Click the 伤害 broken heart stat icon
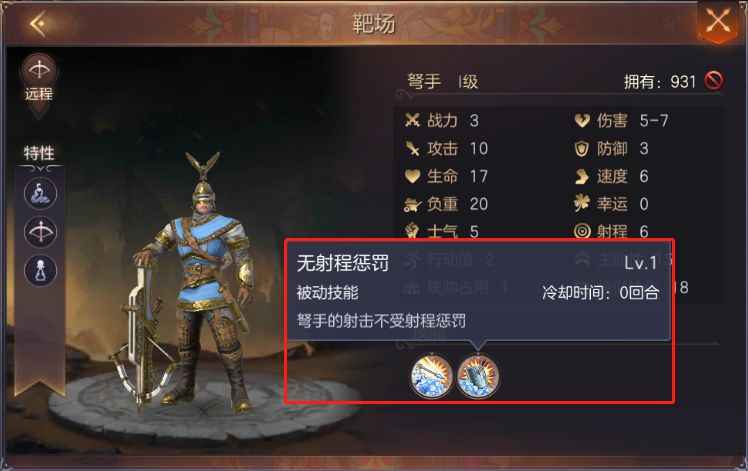This screenshot has height=471, width=748. [582, 120]
